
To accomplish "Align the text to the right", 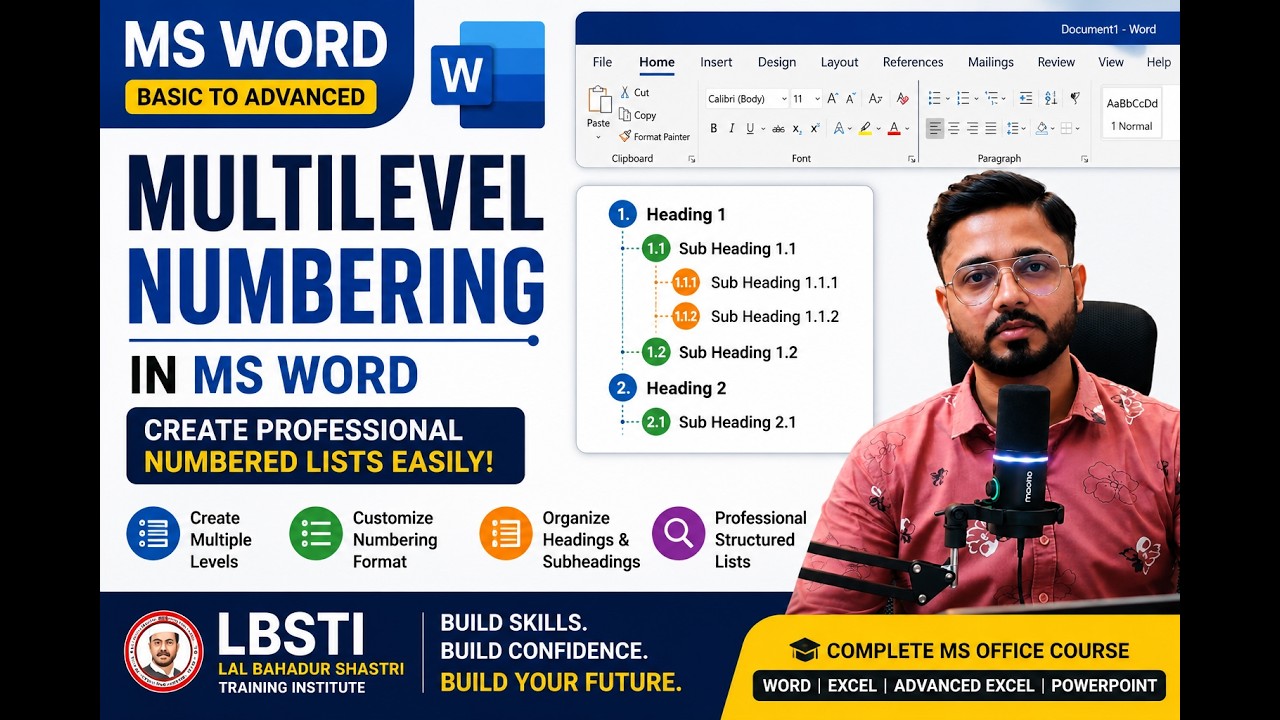I will [x=972, y=128].
